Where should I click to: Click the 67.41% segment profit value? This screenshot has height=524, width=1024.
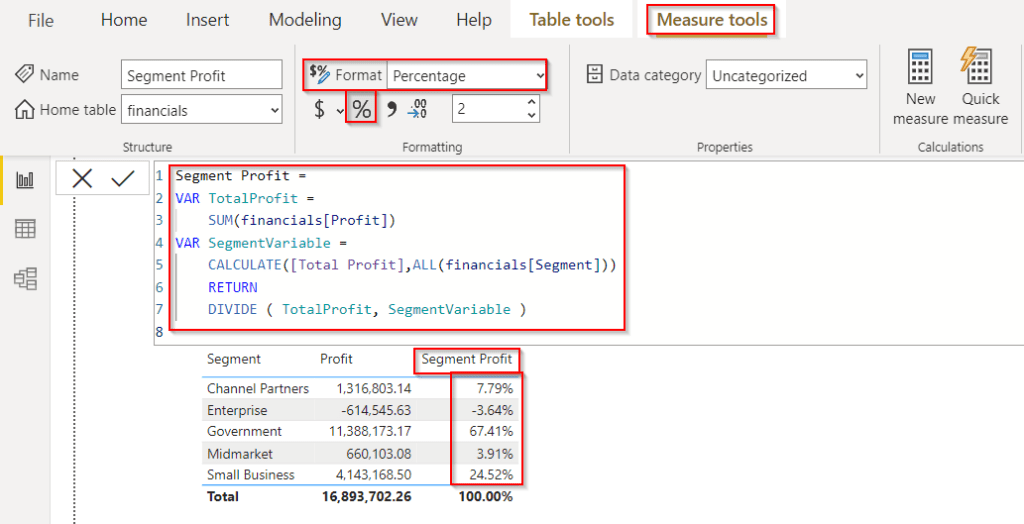tap(491, 431)
